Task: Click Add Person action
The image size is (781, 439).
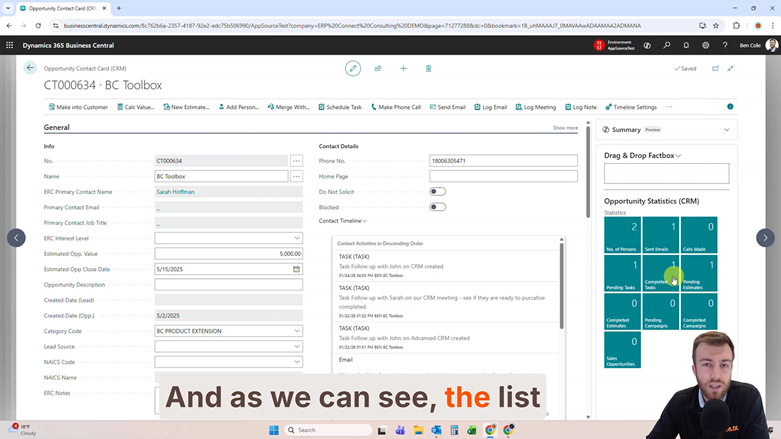Action: tap(239, 107)
